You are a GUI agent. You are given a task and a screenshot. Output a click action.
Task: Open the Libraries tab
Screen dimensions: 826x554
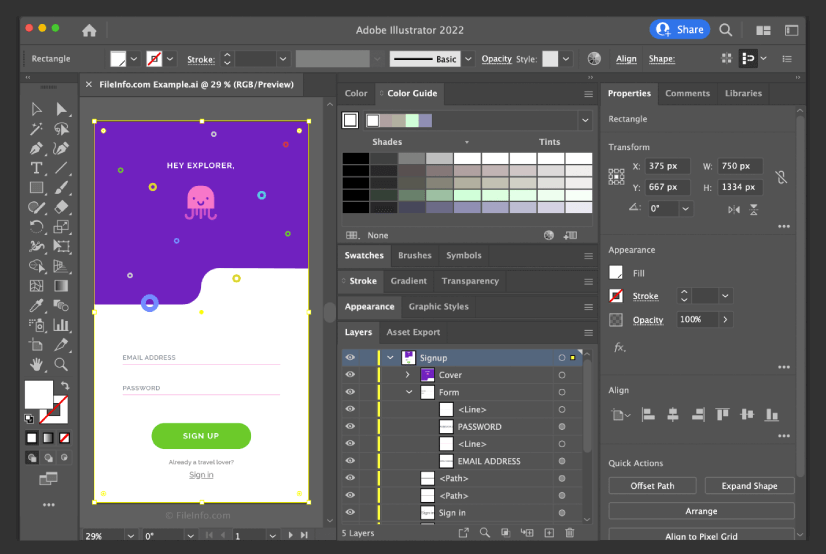743,93
